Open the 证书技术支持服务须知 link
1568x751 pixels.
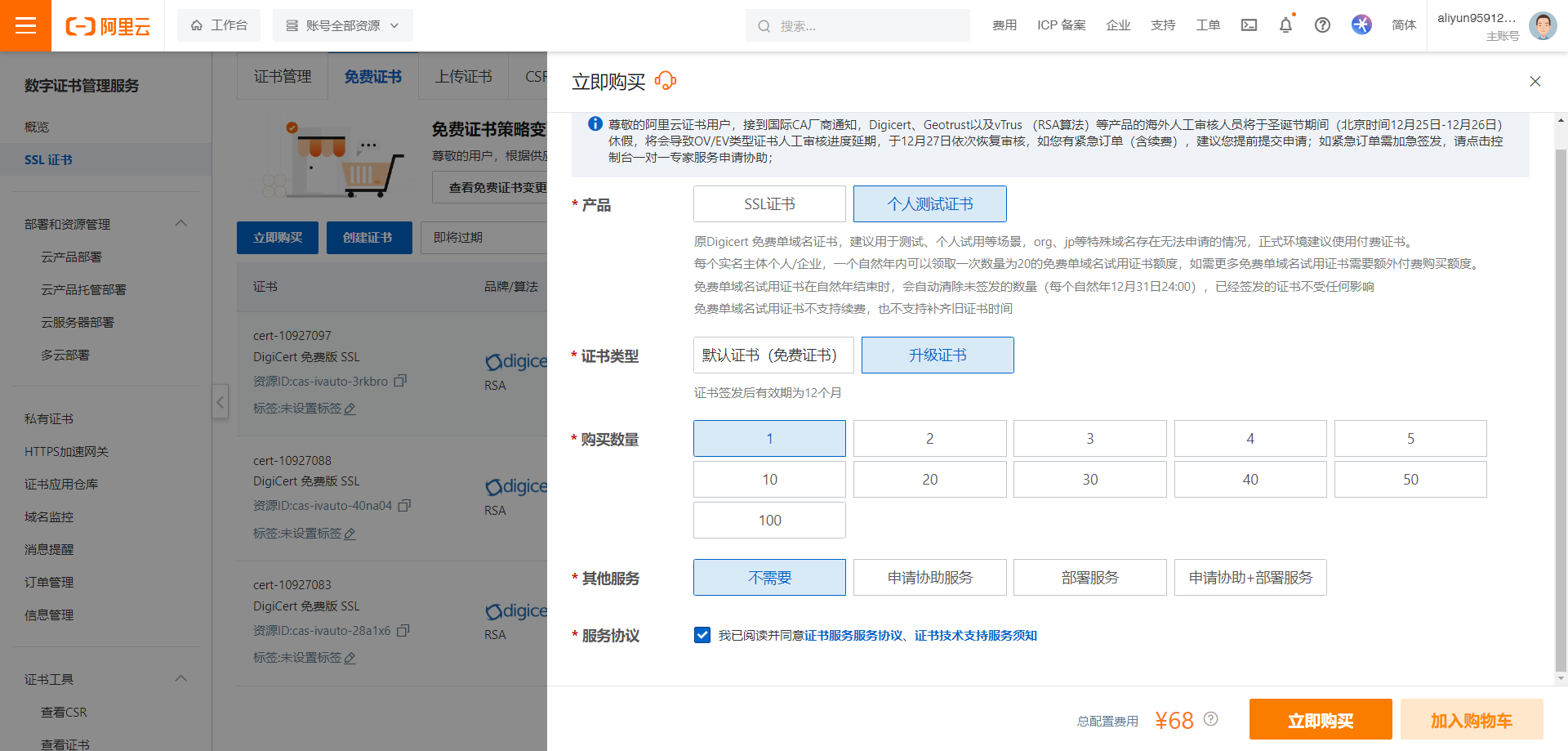click(x=976, y=635)
